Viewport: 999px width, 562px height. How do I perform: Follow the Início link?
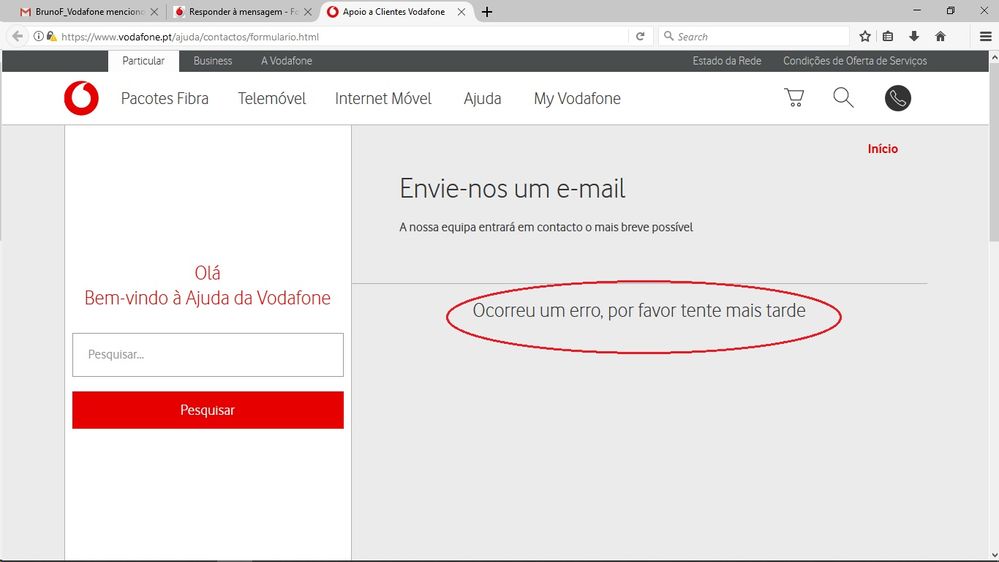click(882, 149)
